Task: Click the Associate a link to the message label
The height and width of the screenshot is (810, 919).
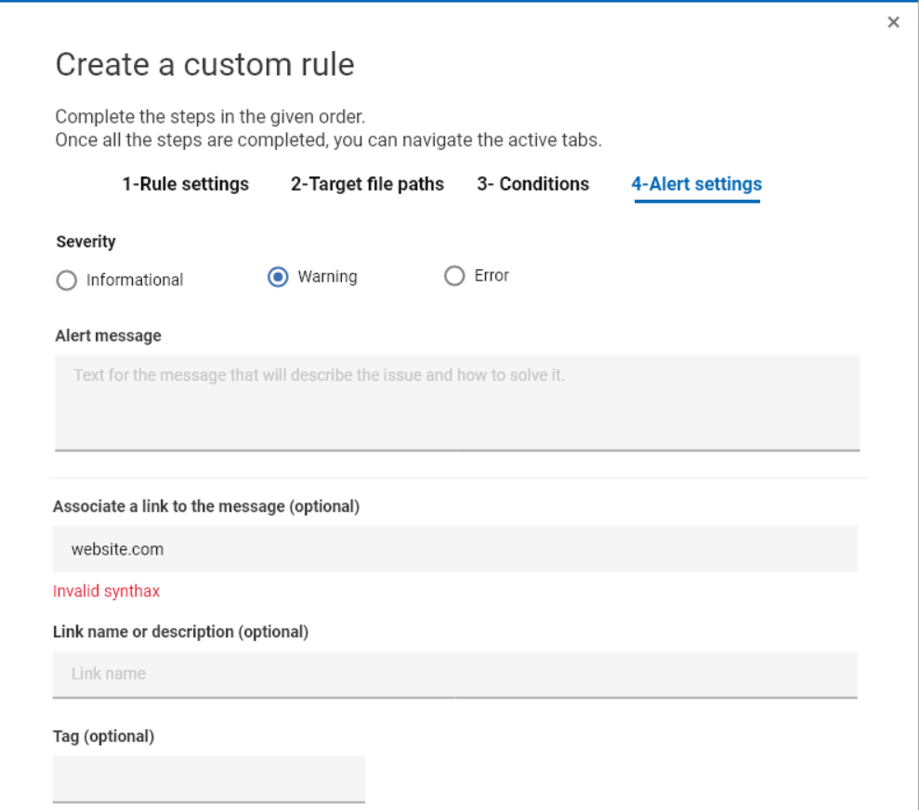Action: click(x=206, y=506)
